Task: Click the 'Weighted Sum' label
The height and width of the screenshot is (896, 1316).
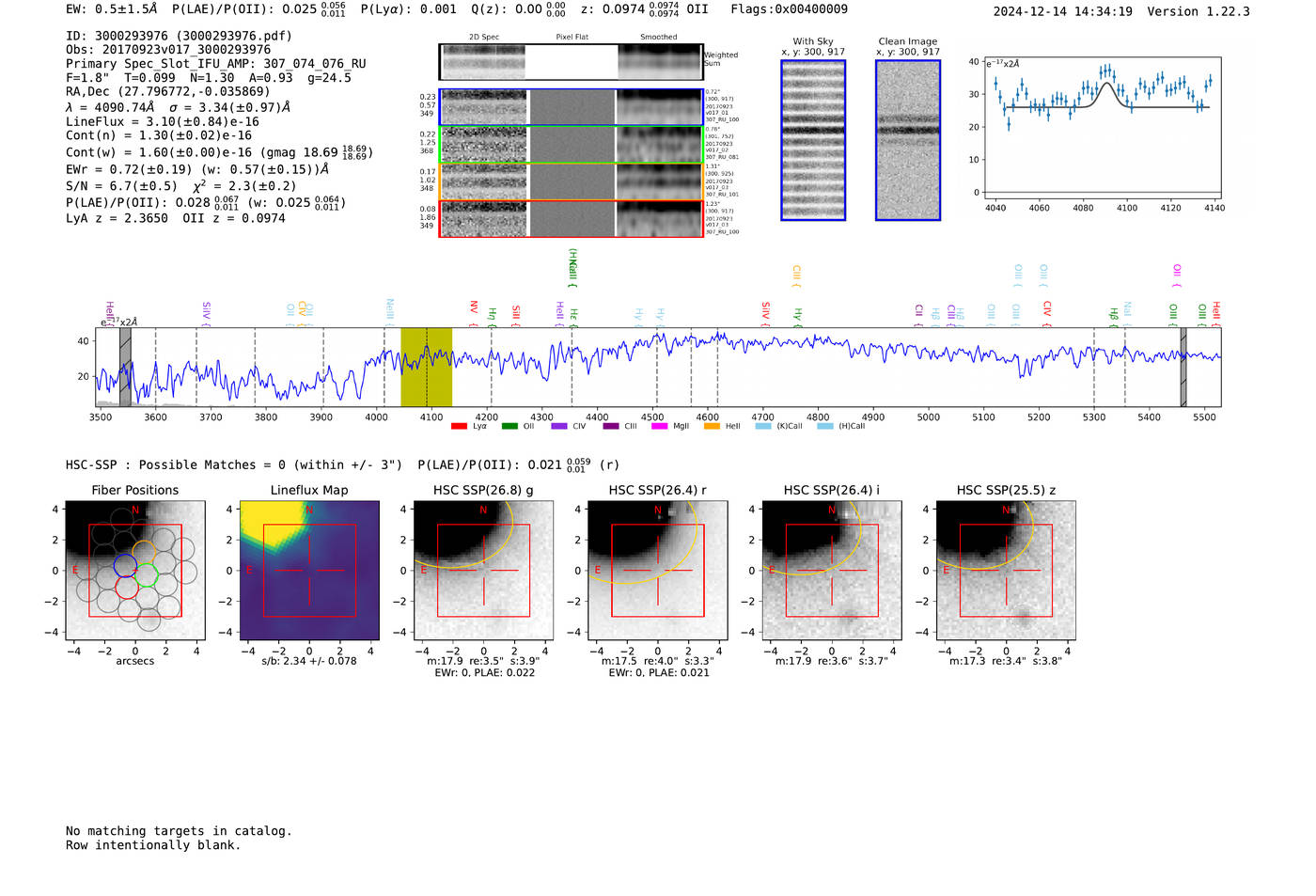Action: point(721,59)
